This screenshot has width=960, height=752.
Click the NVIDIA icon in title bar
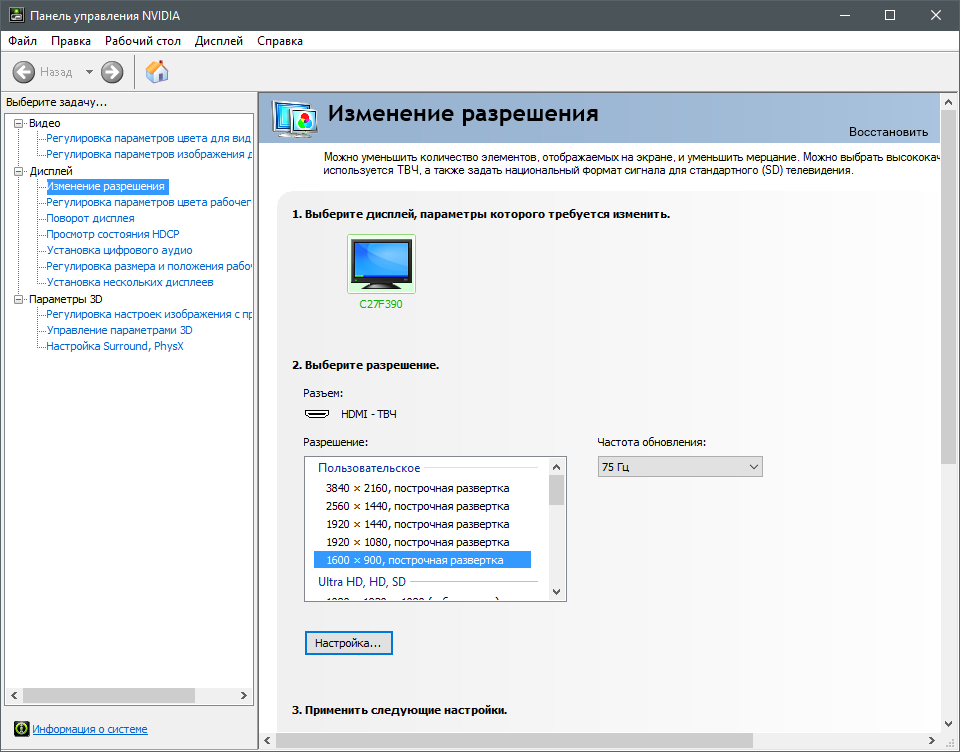tap(17, 15)
